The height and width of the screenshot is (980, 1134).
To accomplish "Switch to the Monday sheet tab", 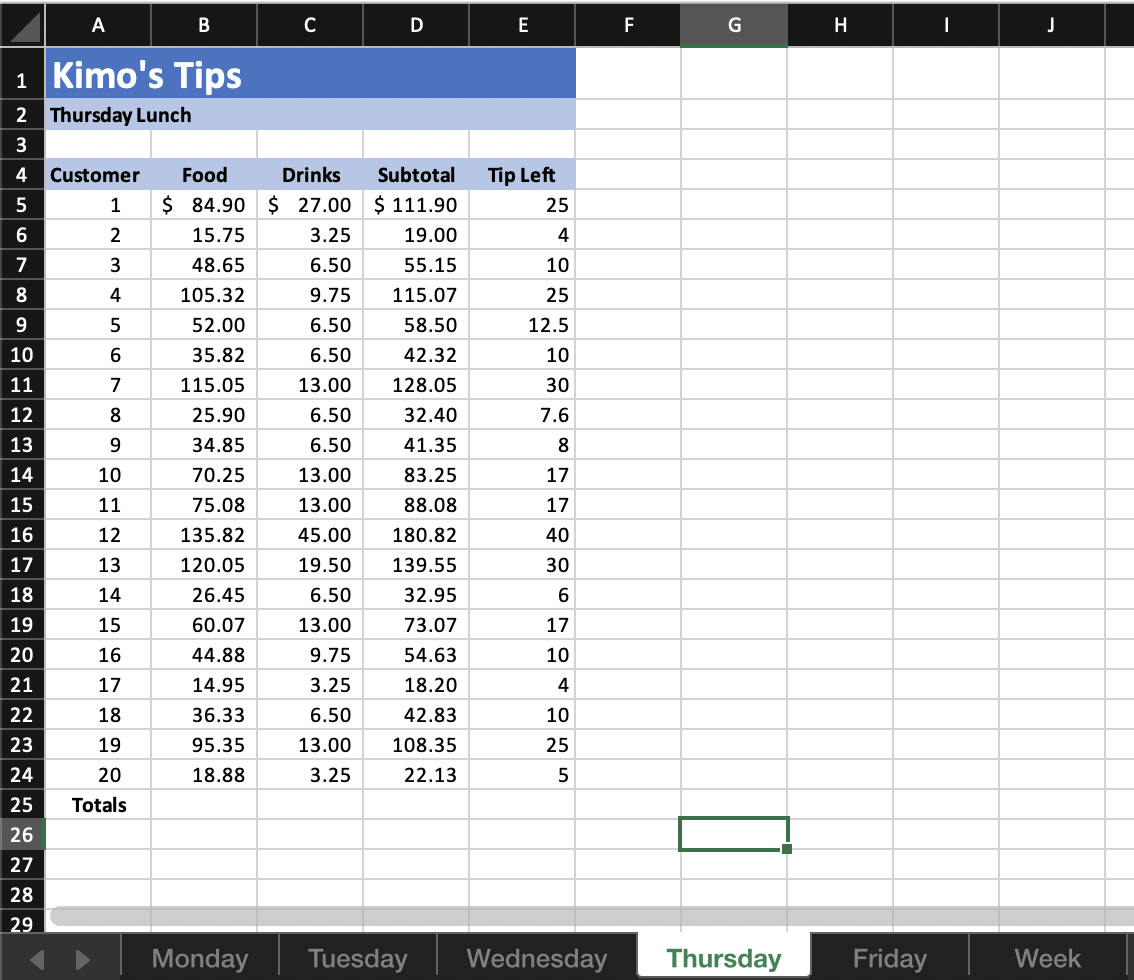I will 198,957.
